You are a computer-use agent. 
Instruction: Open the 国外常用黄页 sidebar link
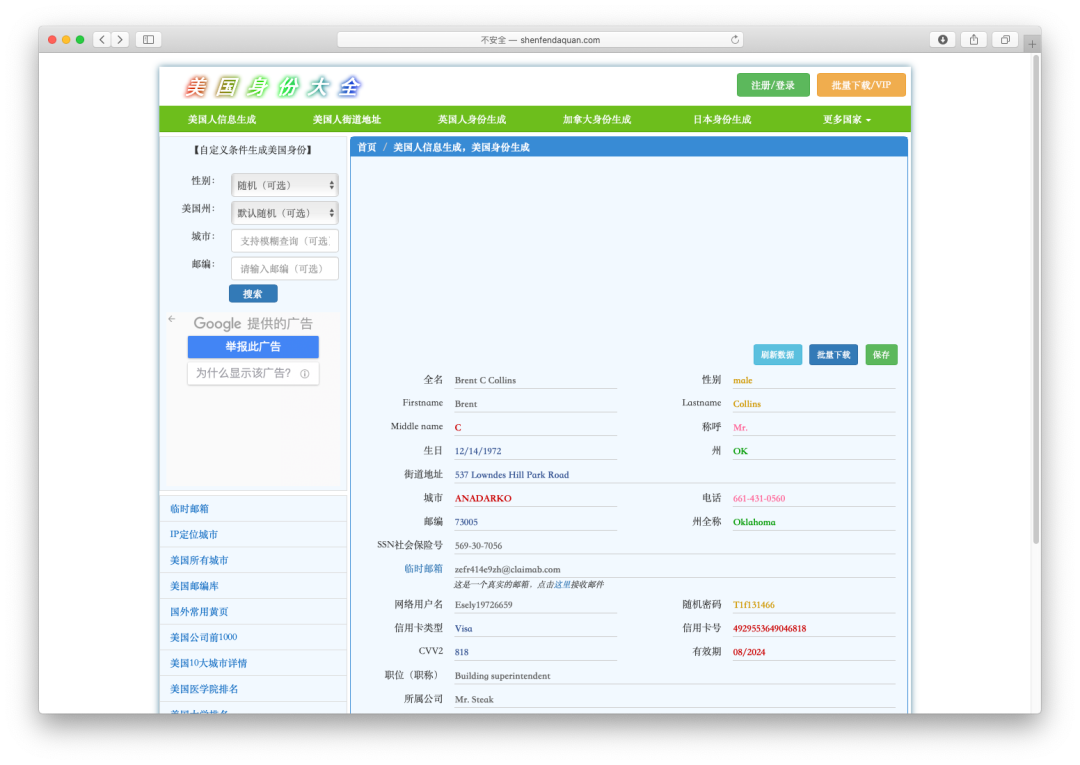[199, 611]
